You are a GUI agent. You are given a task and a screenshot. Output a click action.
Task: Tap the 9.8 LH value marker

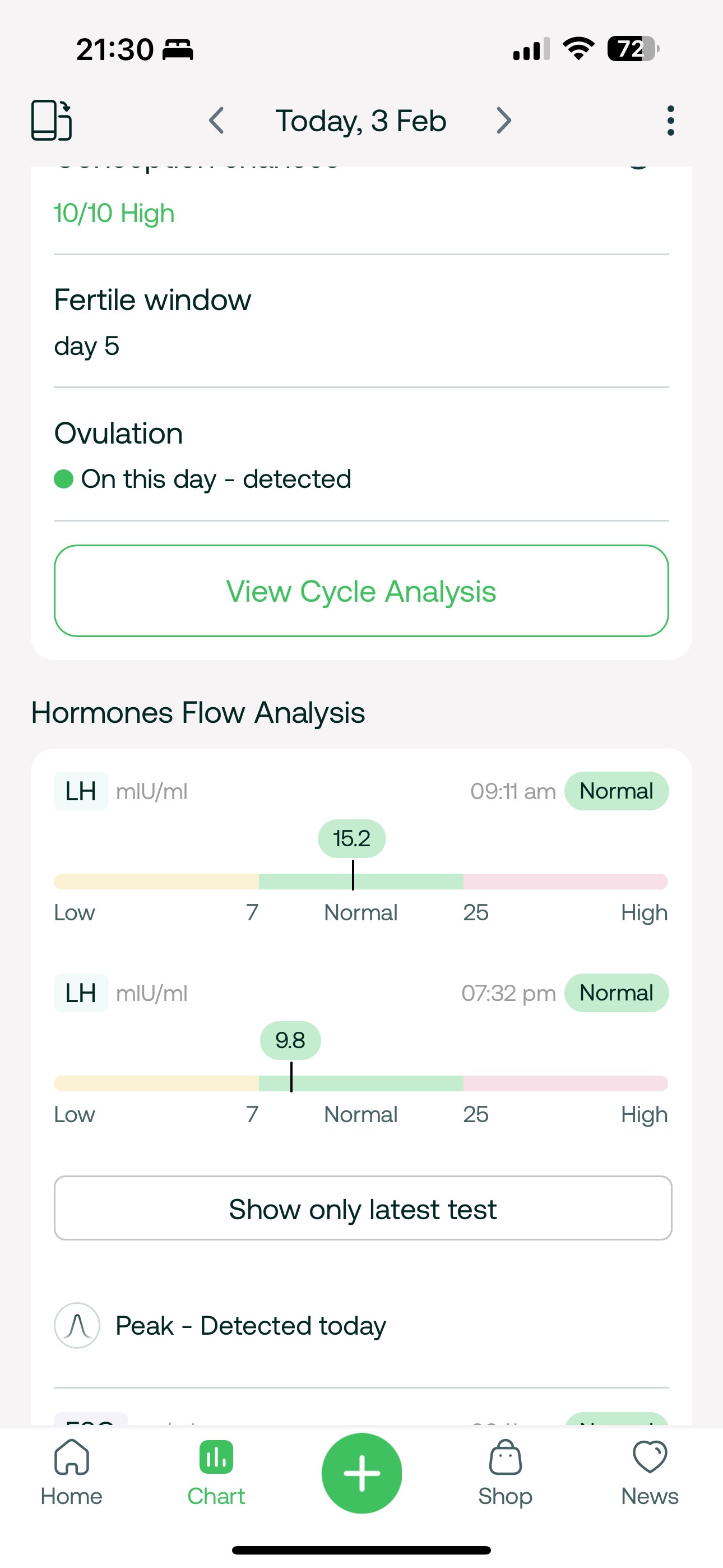(x=290, y=1040)
